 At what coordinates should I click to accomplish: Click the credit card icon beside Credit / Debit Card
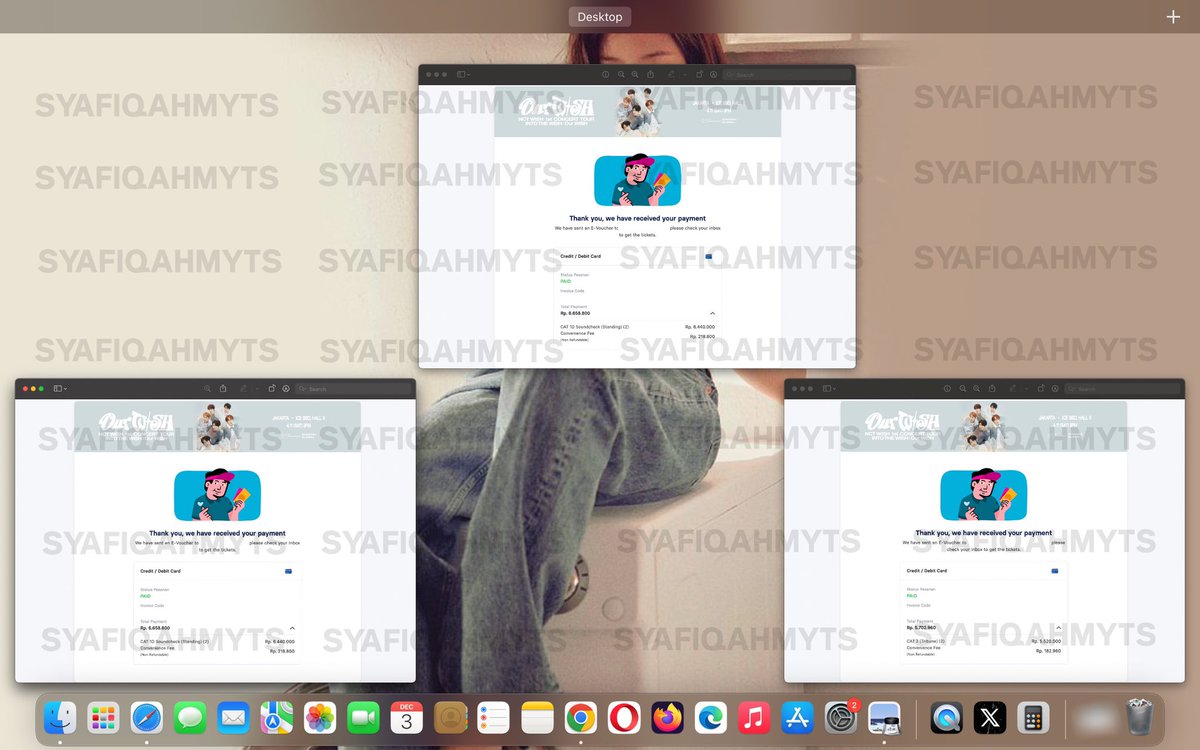pos(708,257)
